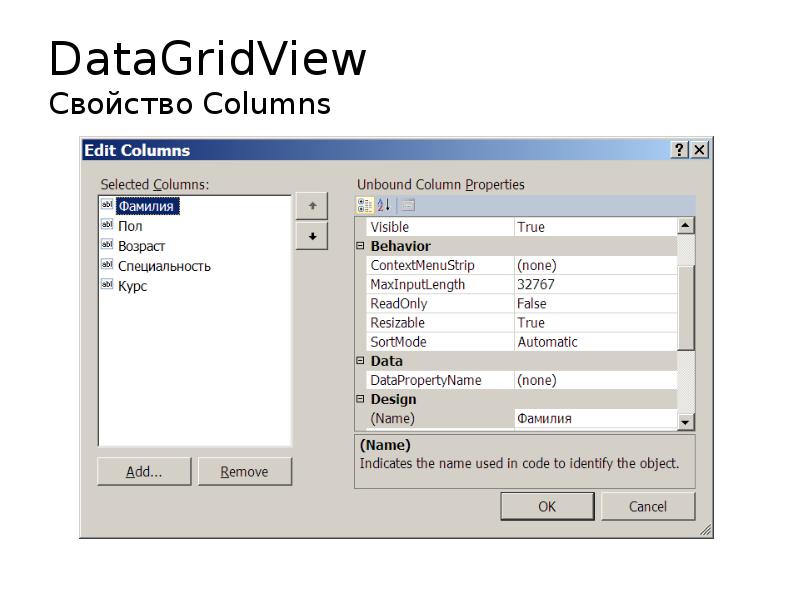
Task: Select the Курс column in list
Action: [132, 286]
